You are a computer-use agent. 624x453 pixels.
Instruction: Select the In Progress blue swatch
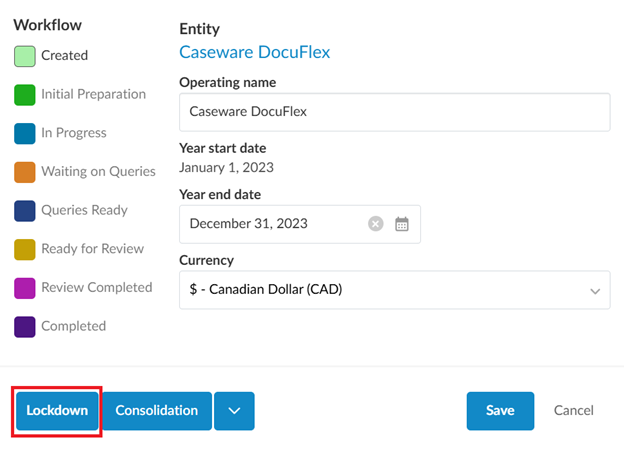25,133
